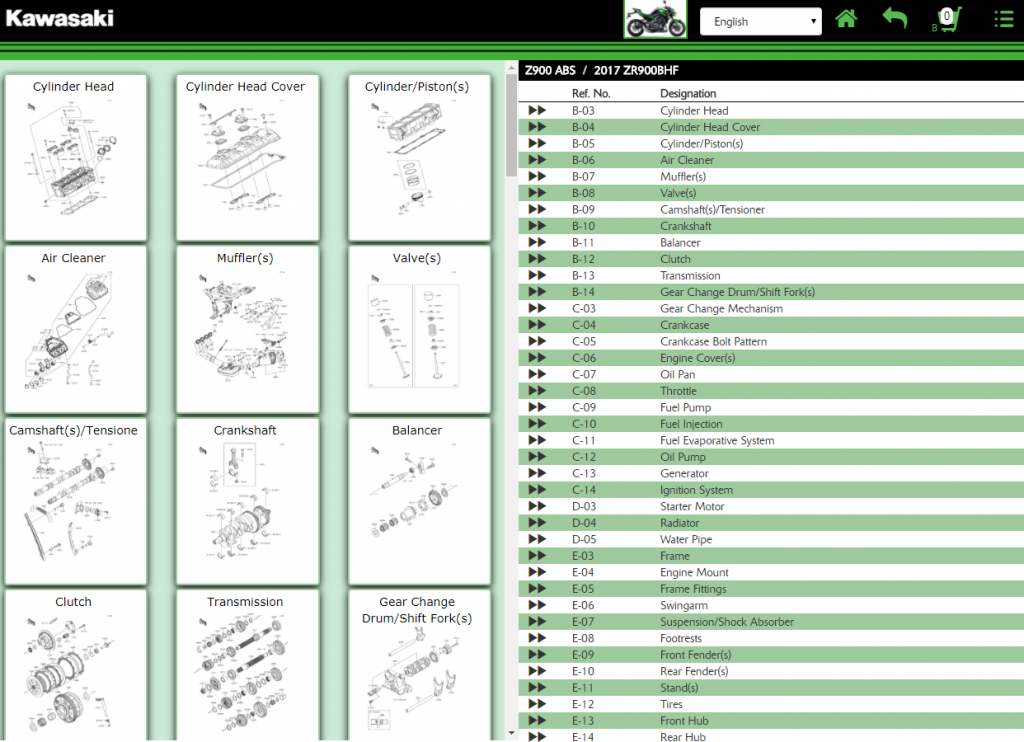
Task: Click the green back arrow icon
Action: click(895, 18)
